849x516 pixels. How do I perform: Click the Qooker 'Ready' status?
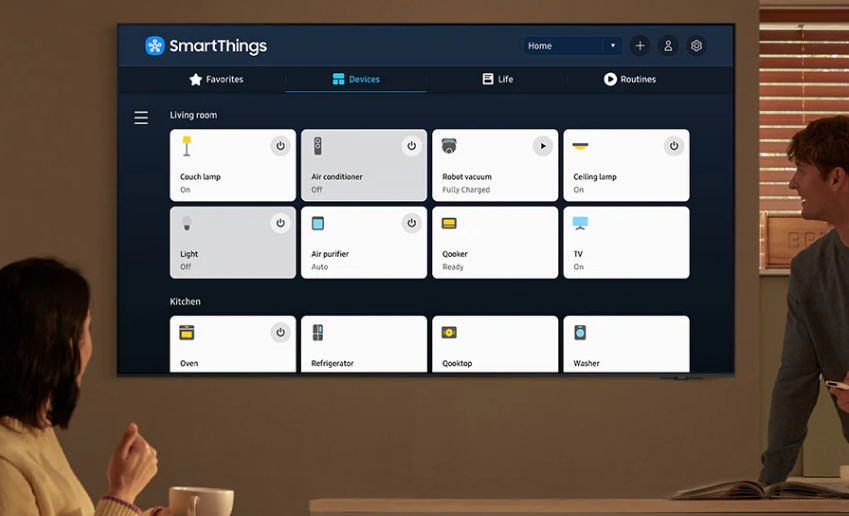(x=453, y=267)
